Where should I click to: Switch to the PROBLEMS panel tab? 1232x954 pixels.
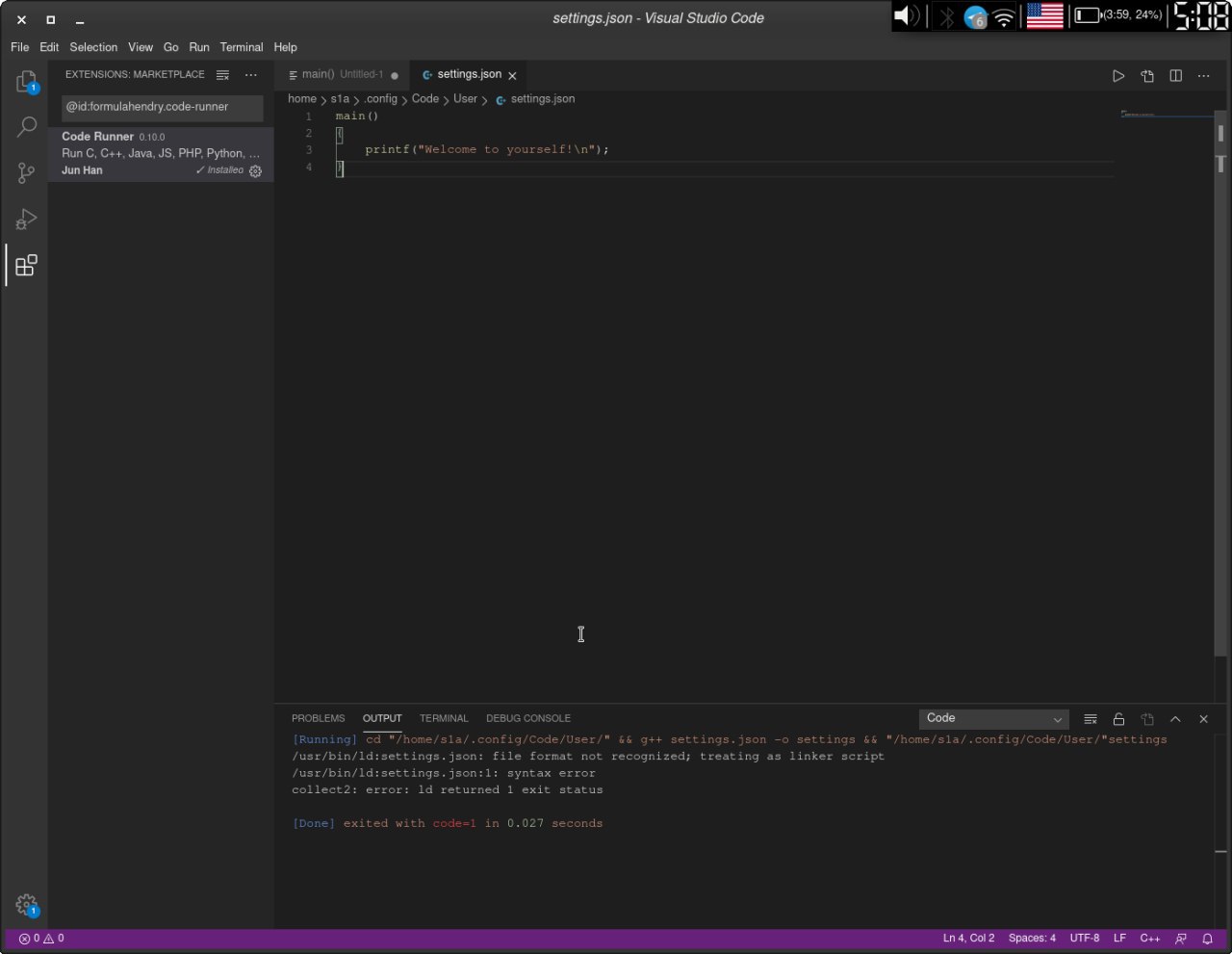point(318,718)
